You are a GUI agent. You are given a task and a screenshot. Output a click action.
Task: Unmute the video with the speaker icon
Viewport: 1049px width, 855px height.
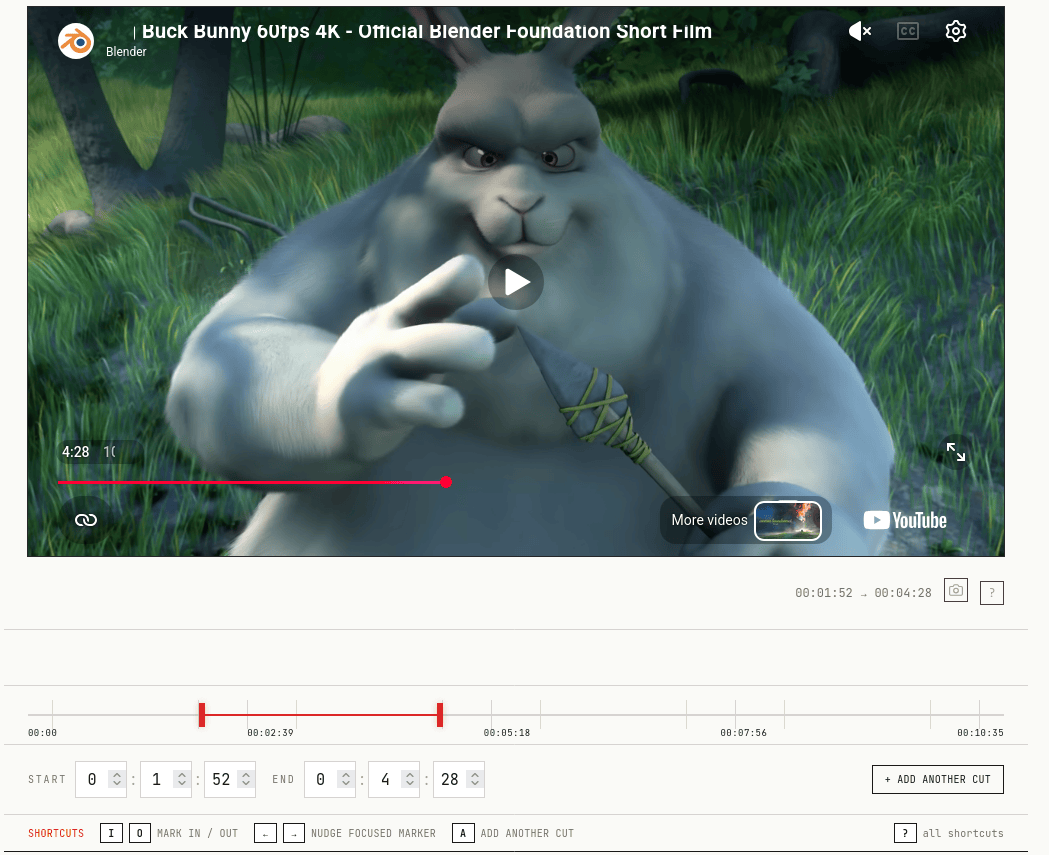click(860, 31)
